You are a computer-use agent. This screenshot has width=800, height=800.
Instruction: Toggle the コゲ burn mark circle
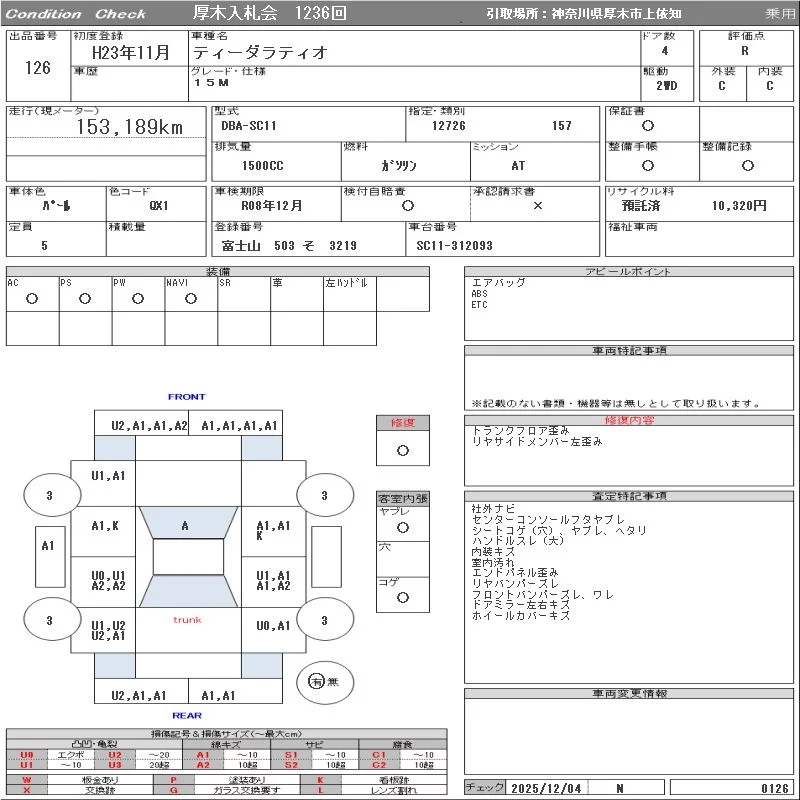pos(402,597)
